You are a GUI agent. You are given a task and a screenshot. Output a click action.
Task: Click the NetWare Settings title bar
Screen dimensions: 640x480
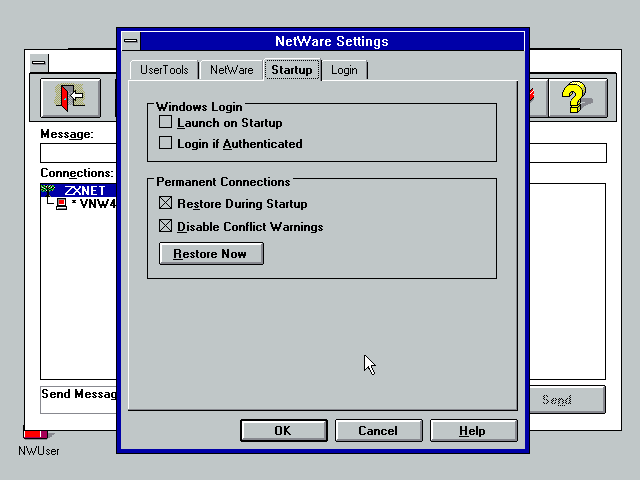[332, 41]
